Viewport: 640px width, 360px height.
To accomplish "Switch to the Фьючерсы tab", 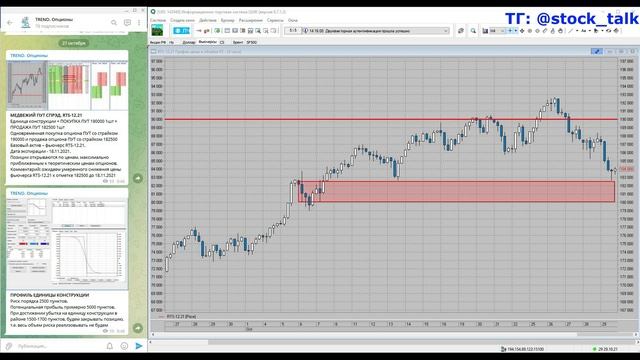I will click(x=207, y=42).
